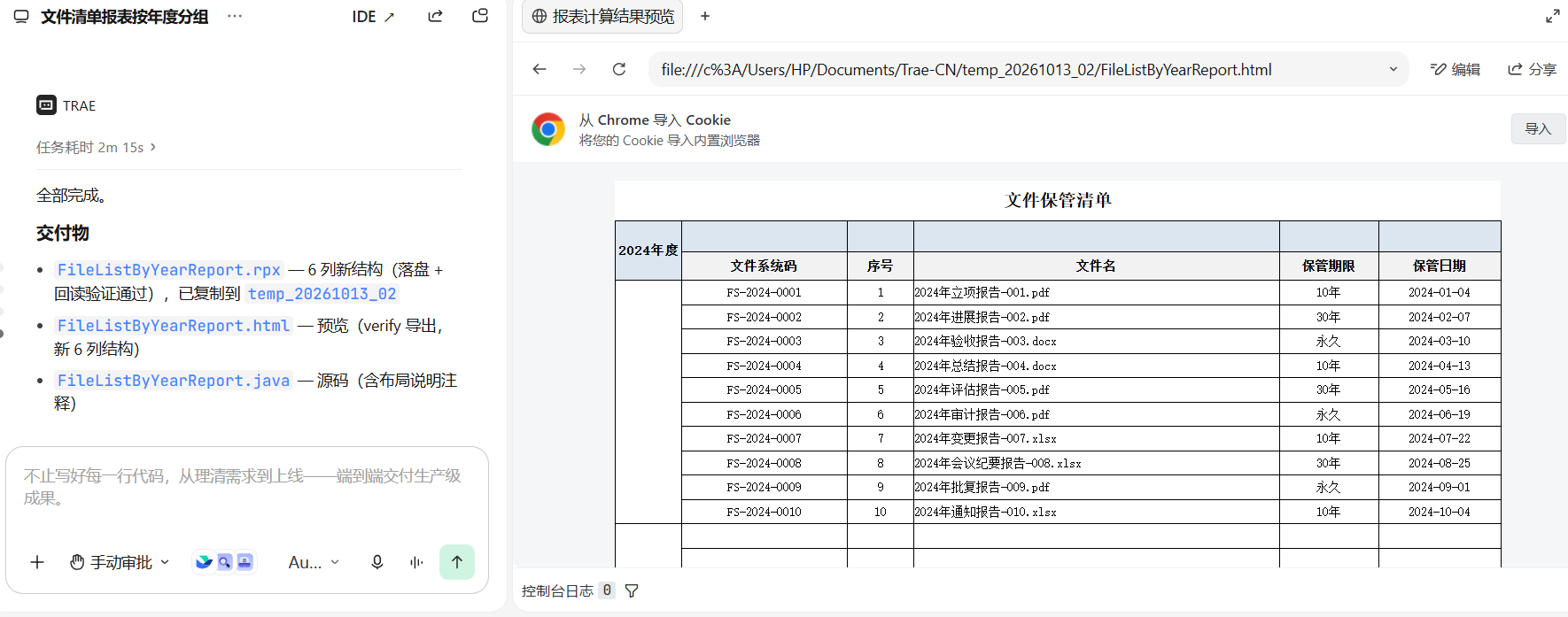Viewport: 1568px width, 617px height.
Task: Click the date cell 2024-08-25
Action: (1439, 463)
